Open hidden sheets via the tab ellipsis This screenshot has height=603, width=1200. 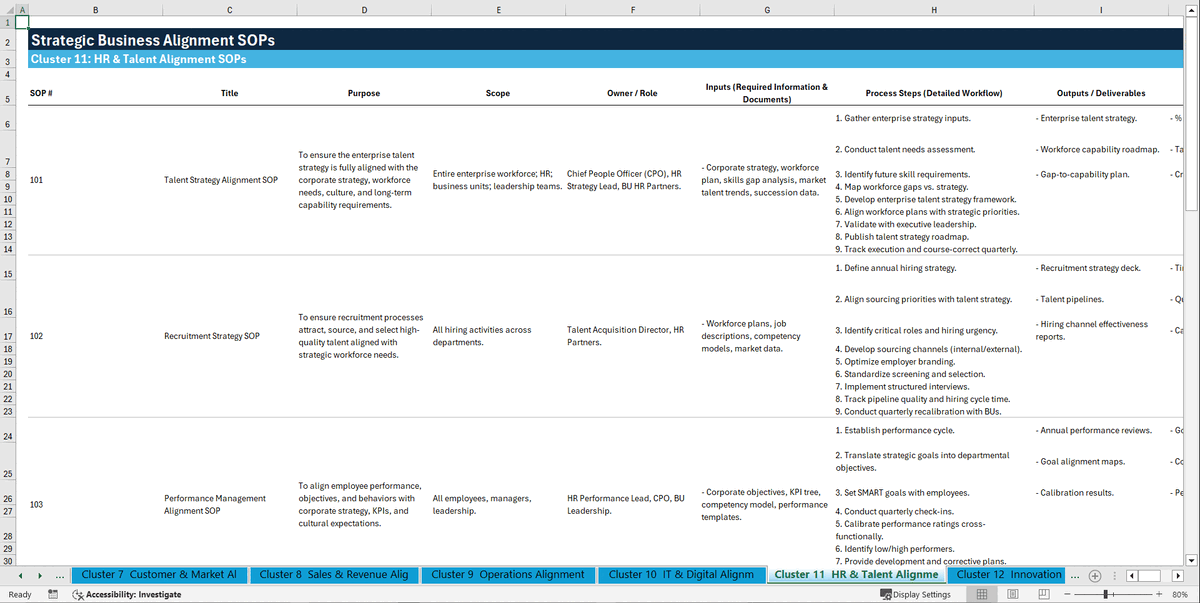point(59,575)
